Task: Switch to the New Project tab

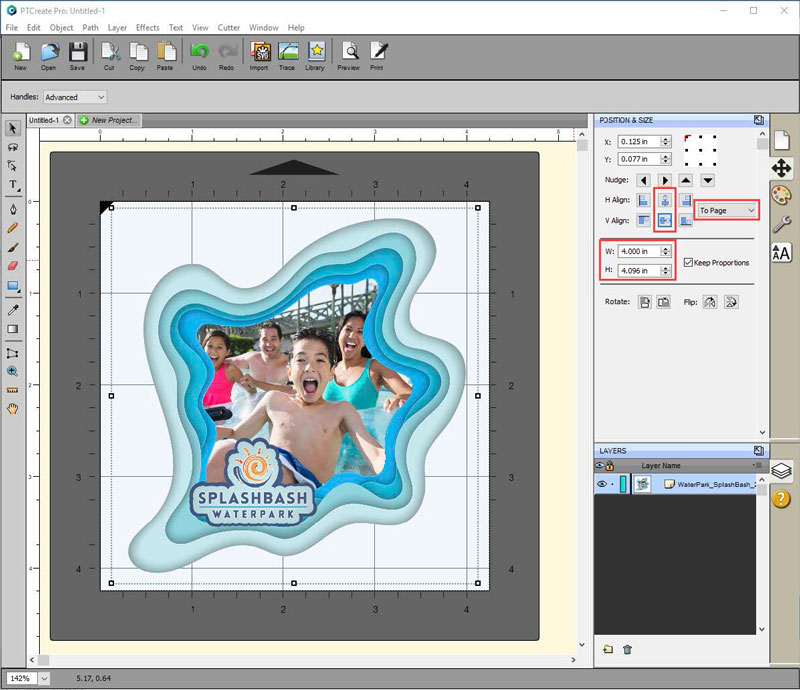Action: pyautogui.click(x=109, y=120)
